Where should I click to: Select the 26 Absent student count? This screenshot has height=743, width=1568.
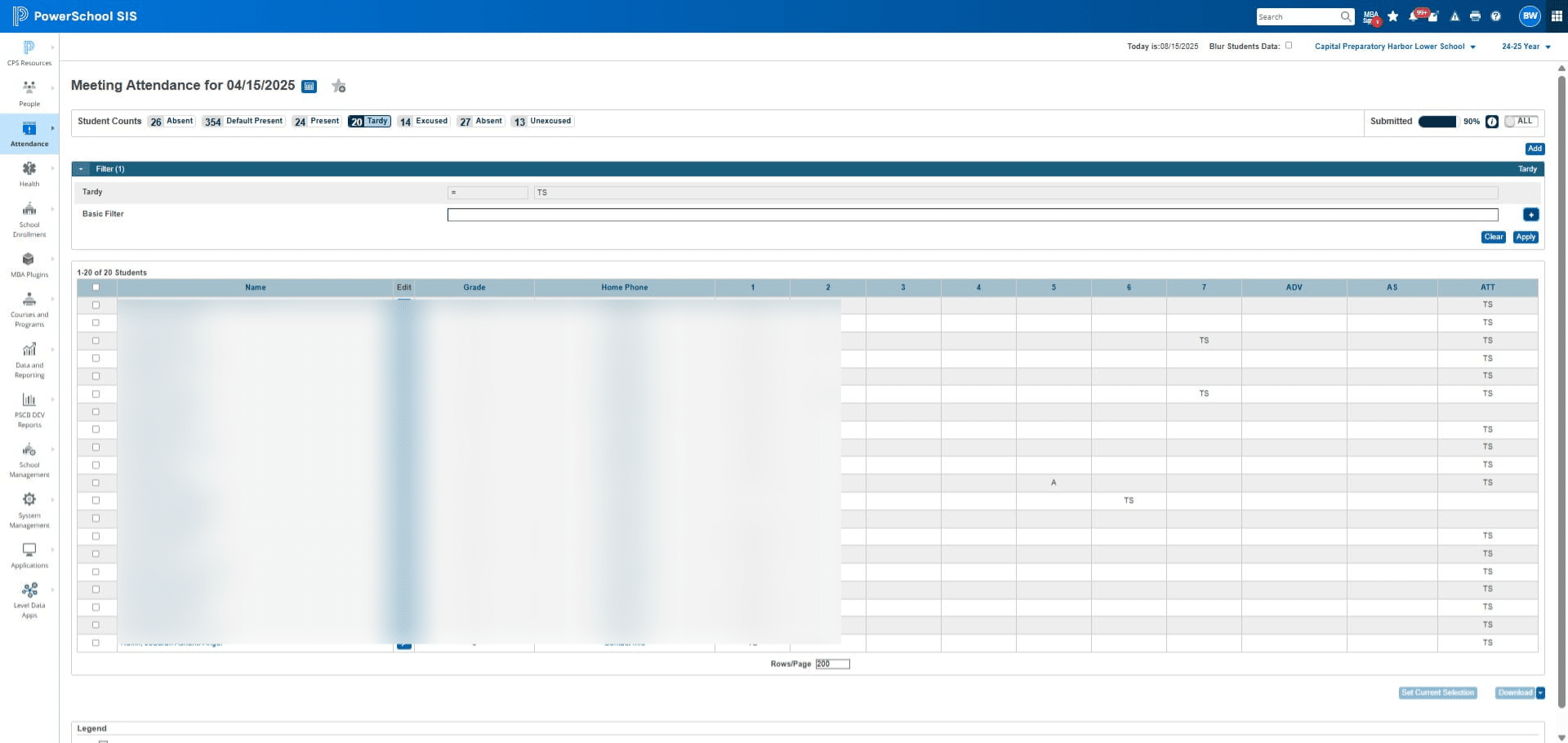171,121
